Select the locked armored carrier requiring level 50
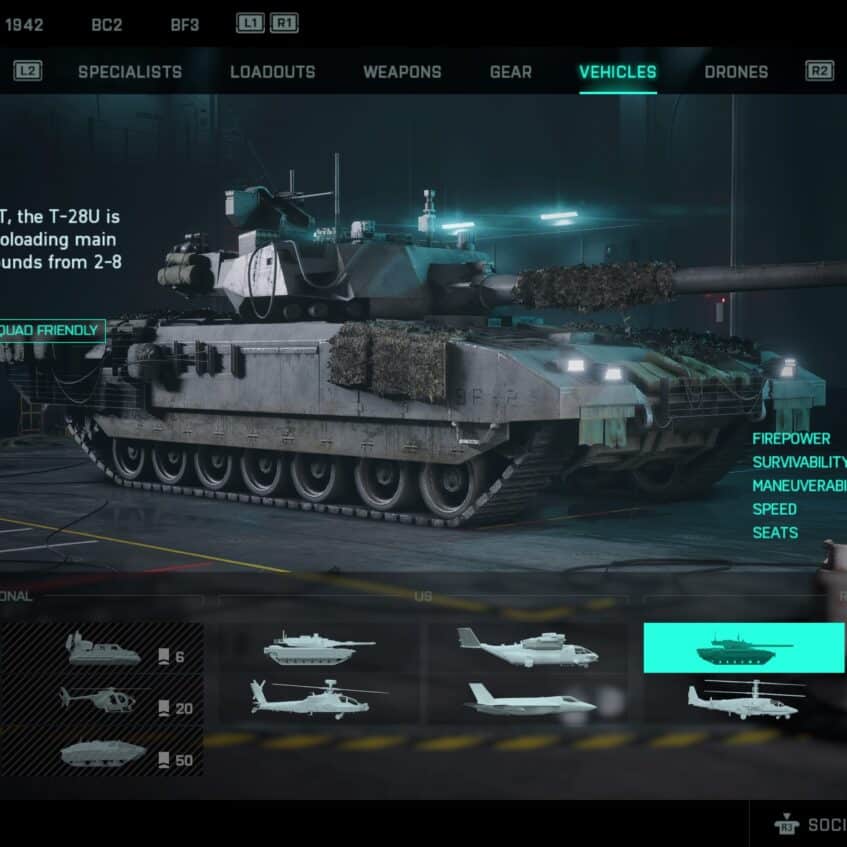The image size is (847, 847). (102, 751)
